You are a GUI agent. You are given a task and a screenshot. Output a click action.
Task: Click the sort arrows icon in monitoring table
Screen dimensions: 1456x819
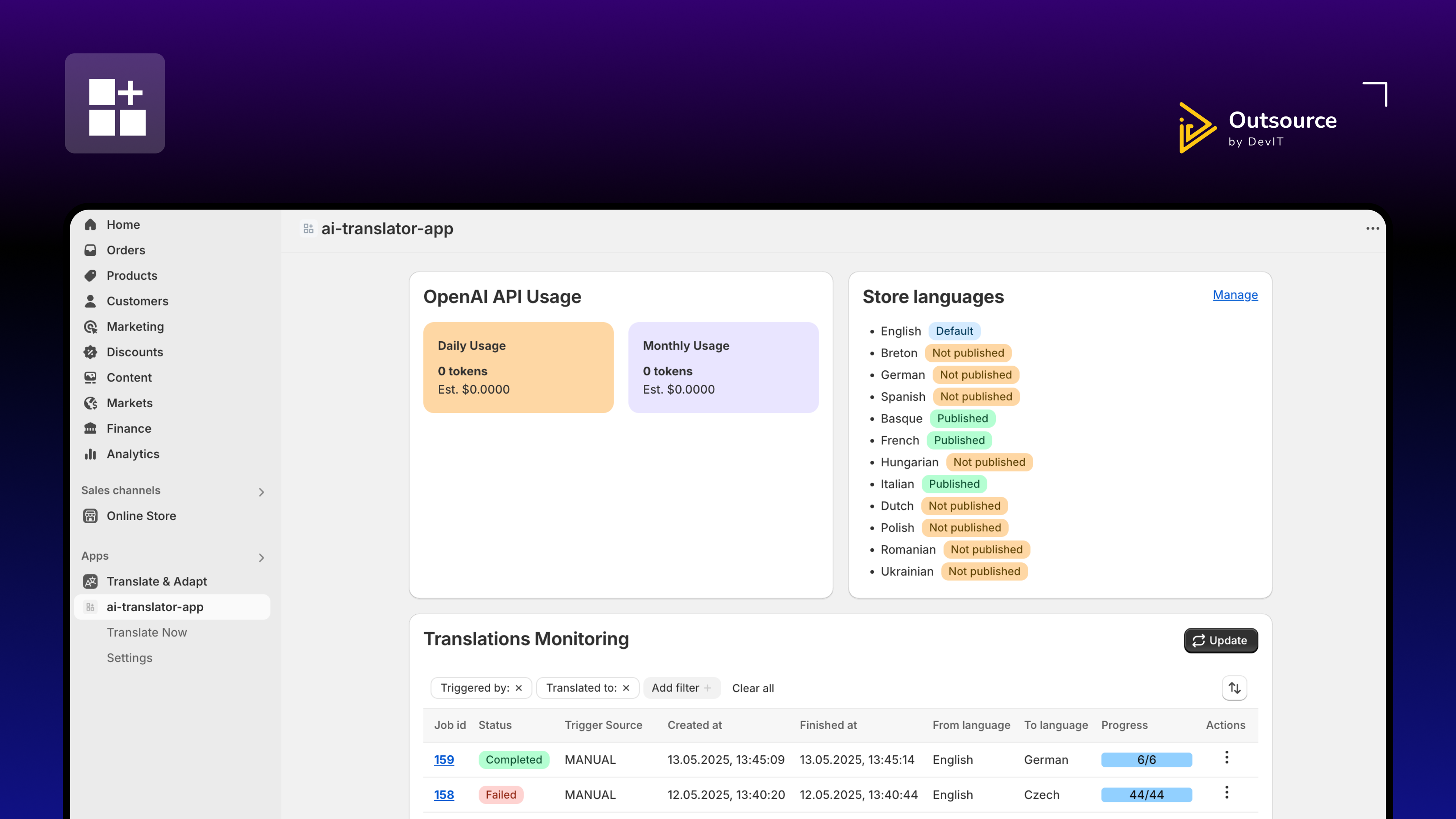point(1235,688)
